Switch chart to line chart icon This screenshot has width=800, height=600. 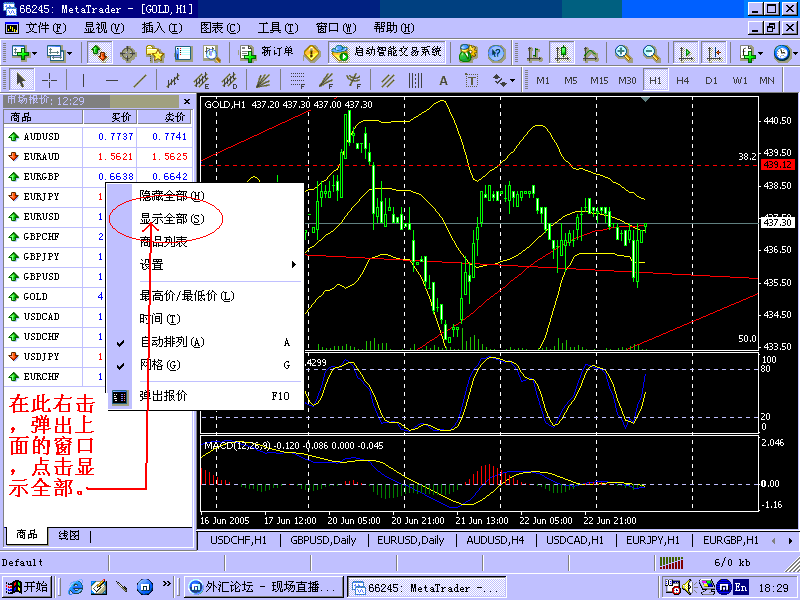[590, 53]
